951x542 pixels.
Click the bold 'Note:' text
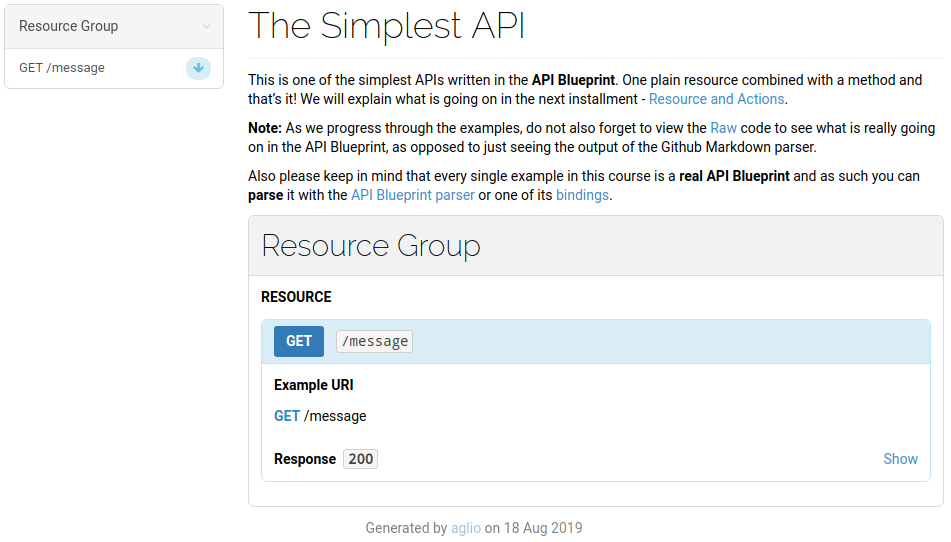(265, 128)
